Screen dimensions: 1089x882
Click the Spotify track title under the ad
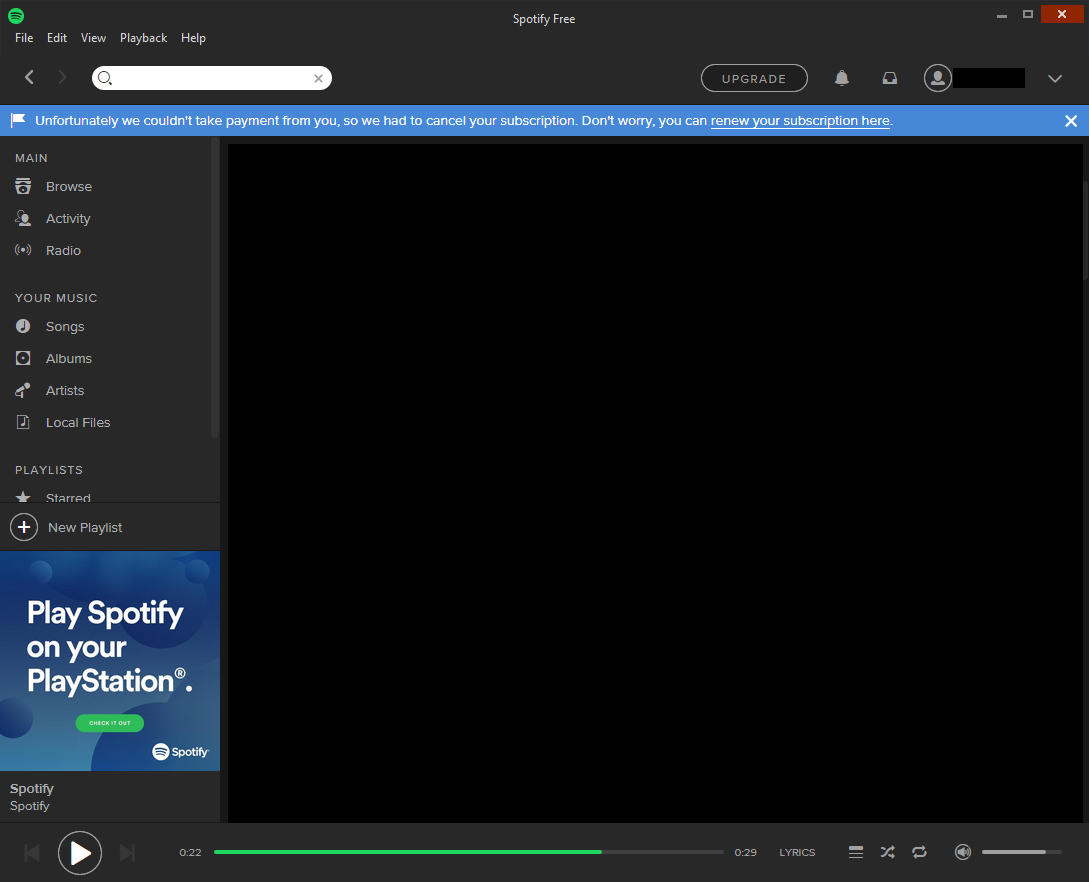(32, 789)
